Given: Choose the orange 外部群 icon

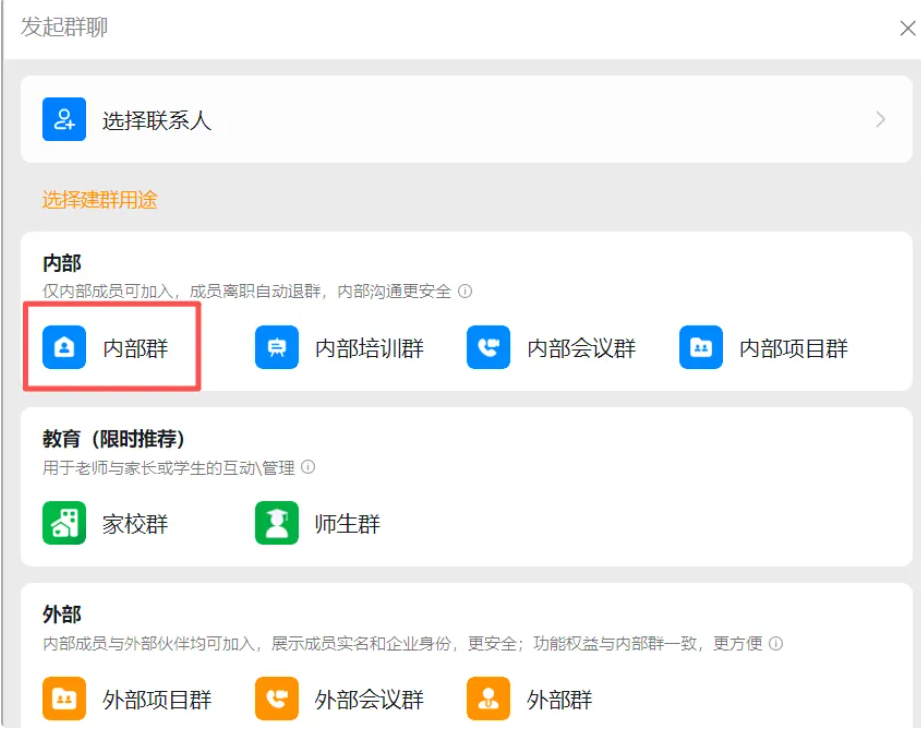Looking at the screenshot, I should pyautogui.click(x=488, y=699).
